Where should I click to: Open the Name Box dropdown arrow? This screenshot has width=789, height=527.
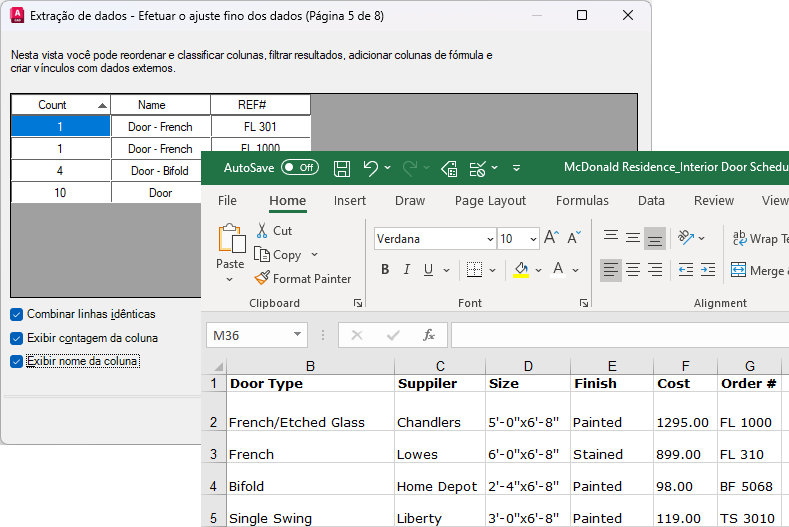[298, 335]
